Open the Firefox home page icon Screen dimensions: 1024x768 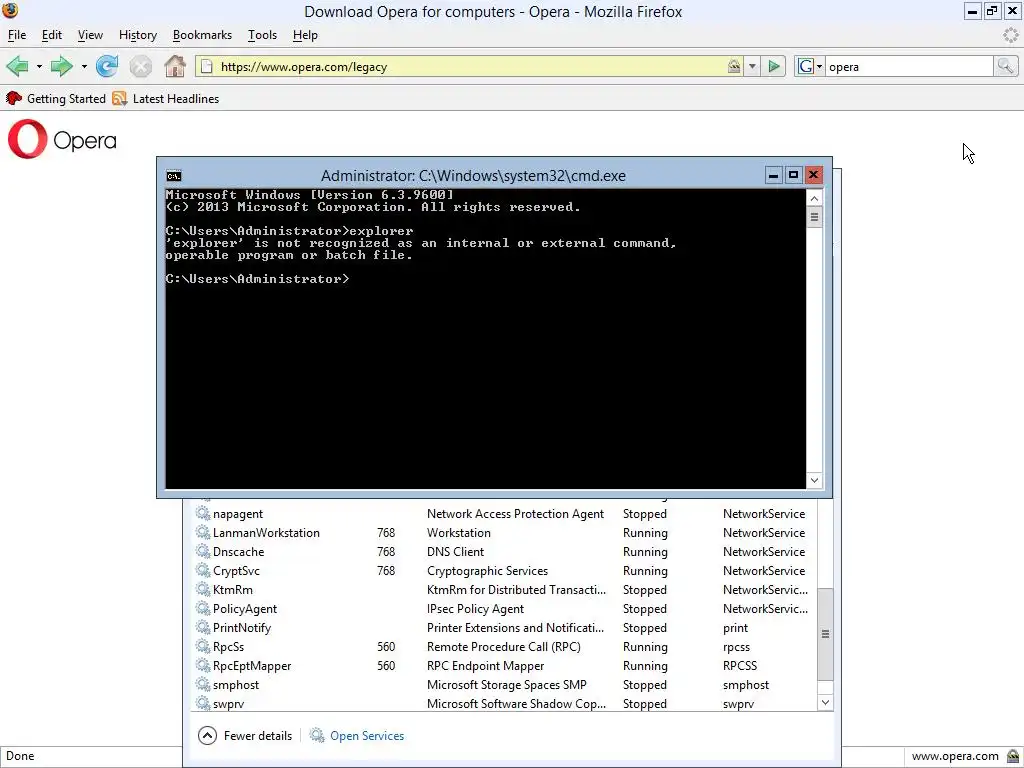click(175, 66)
